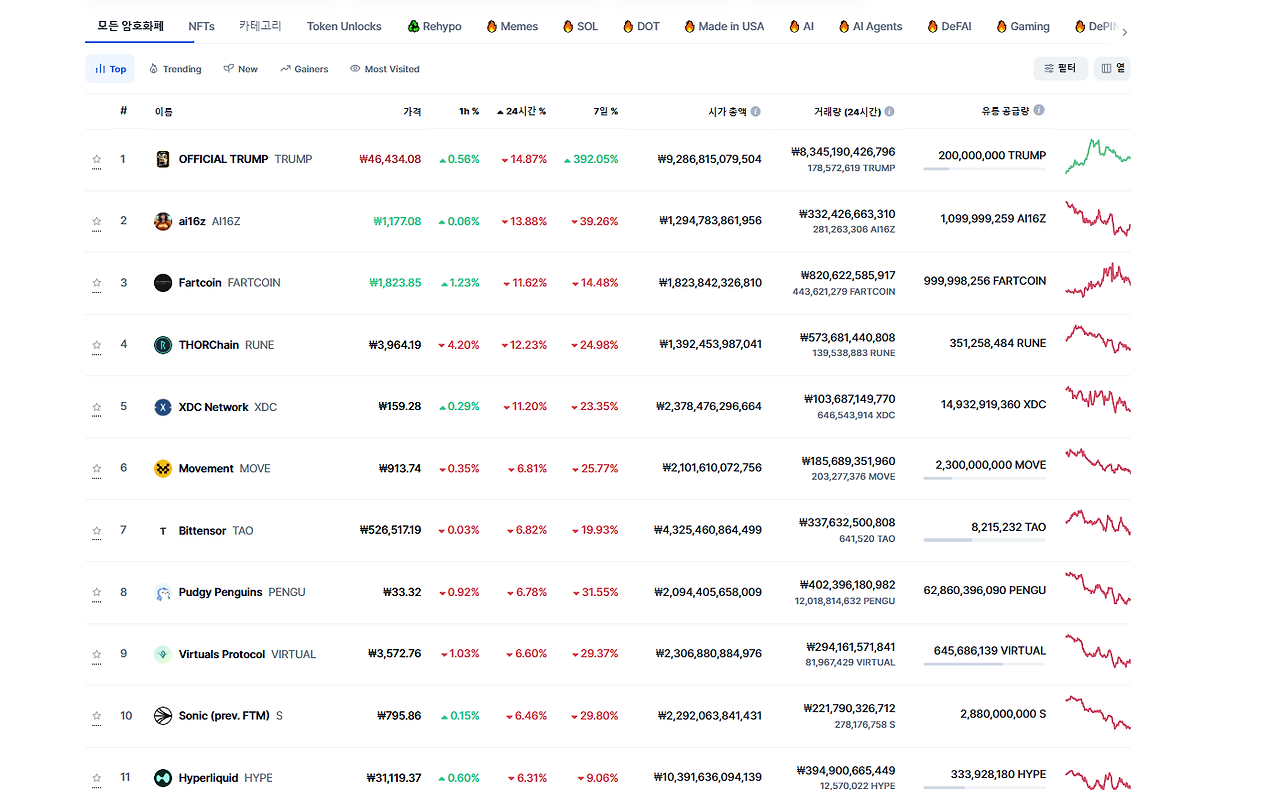The image size is (1280, 790).
Task: Open the Most Visited view
Action: (x=385, y=69)
